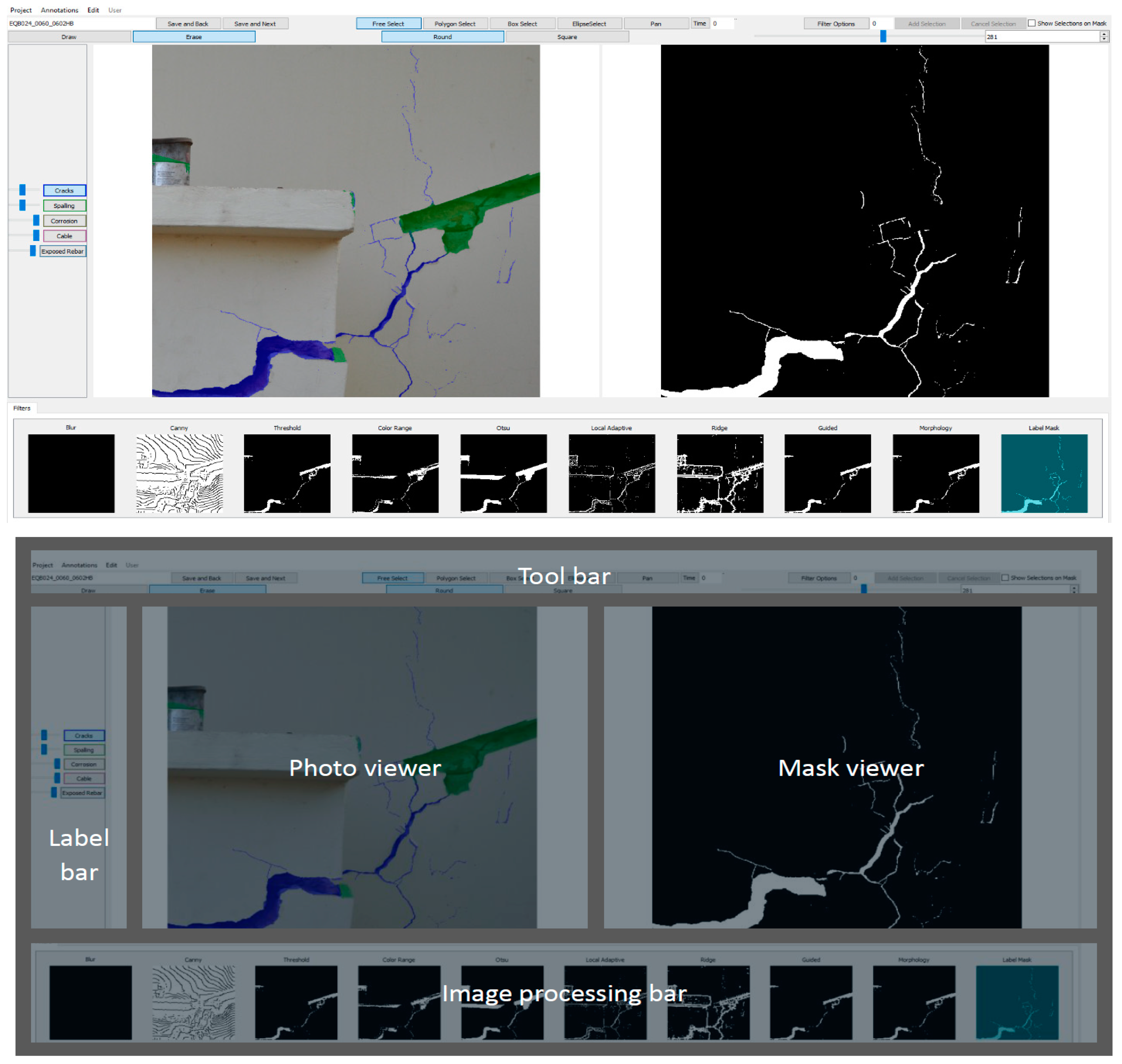
Task: Choose the Polygon Select tool
Action: tap(455, 24)
